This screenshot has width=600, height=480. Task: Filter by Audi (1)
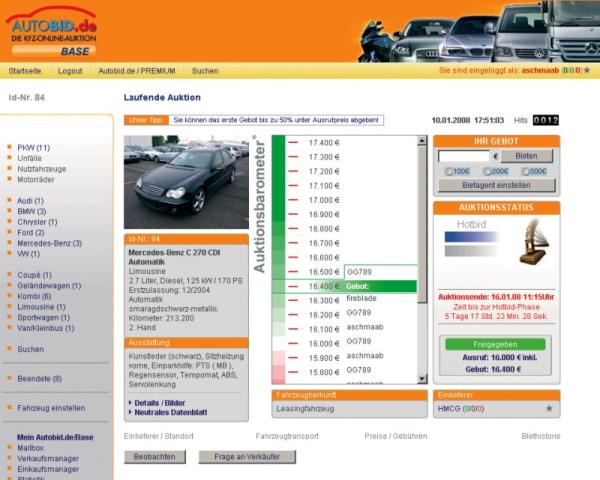pos(31,201)
